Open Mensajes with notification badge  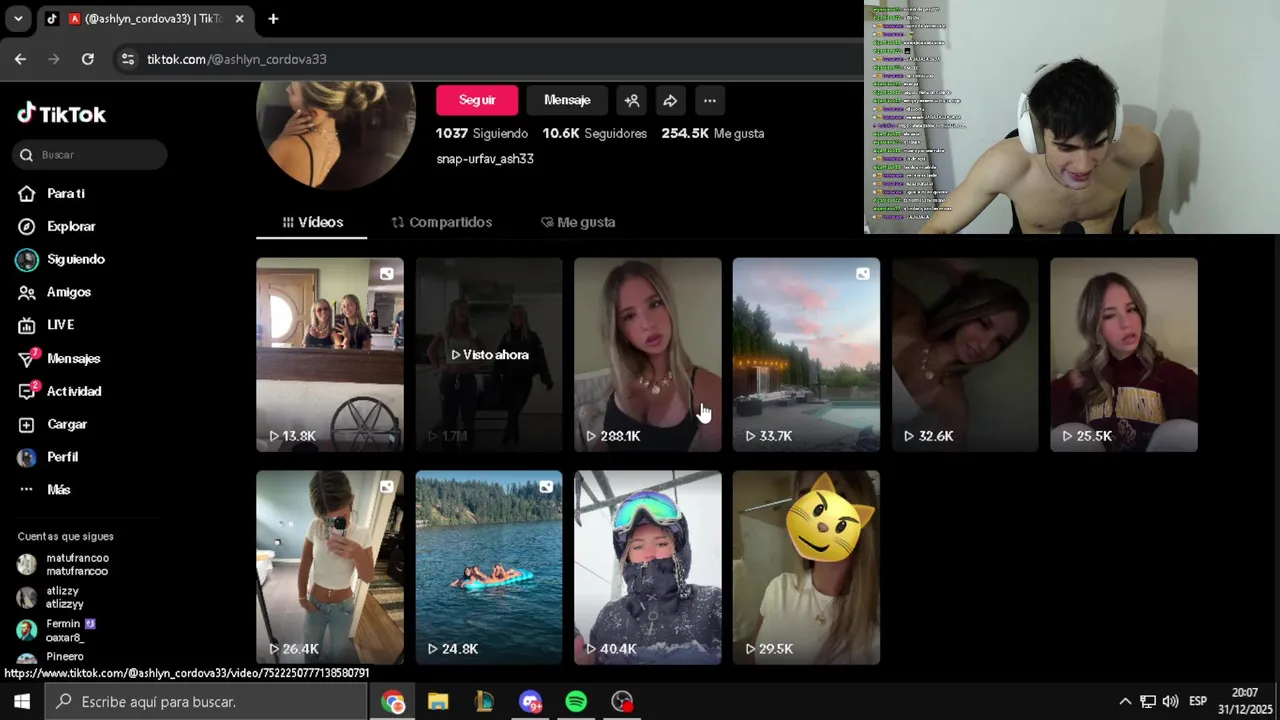60,358
